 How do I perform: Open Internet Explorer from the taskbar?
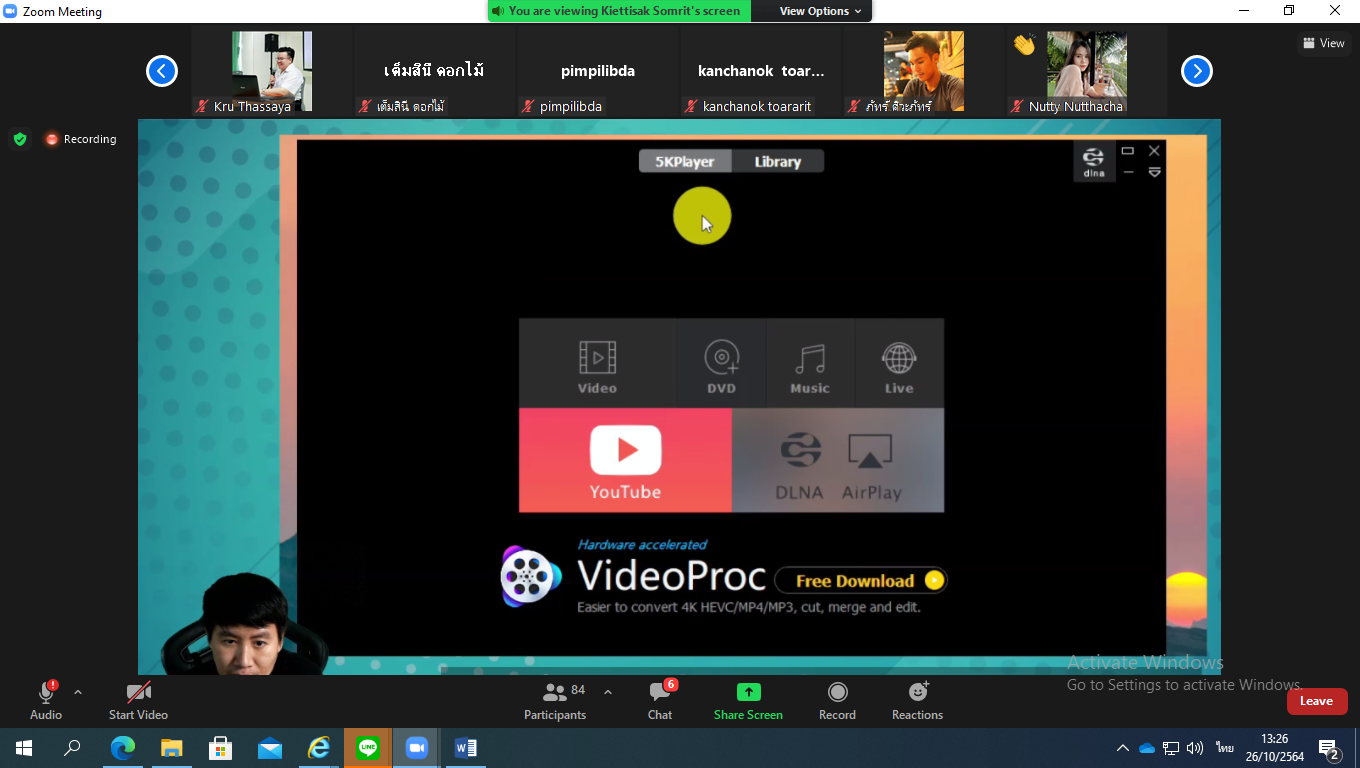[x=319, y=747]
